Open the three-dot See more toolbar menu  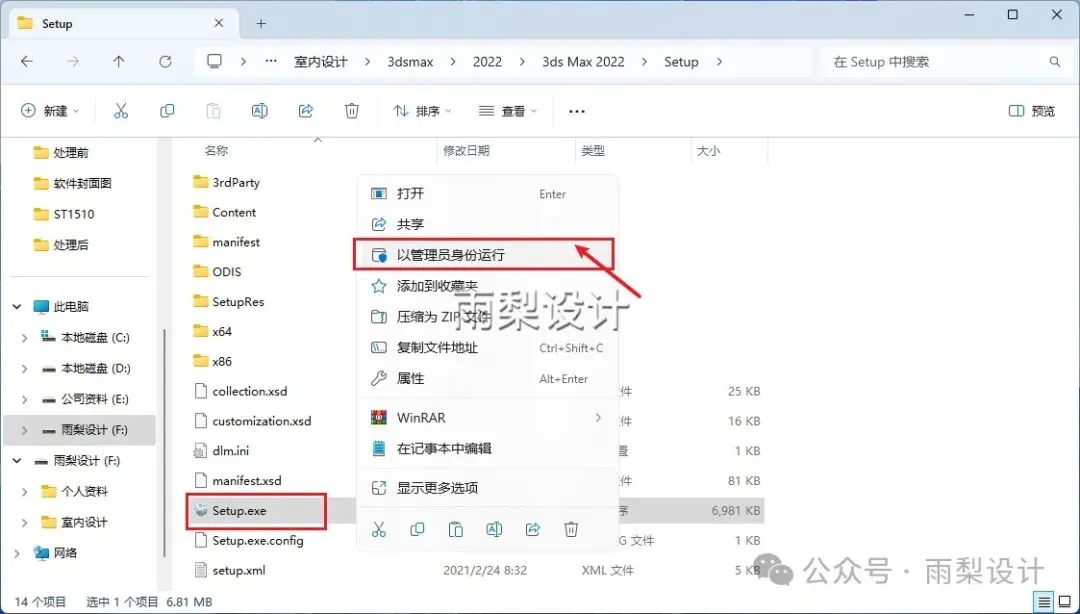point(577,112)
